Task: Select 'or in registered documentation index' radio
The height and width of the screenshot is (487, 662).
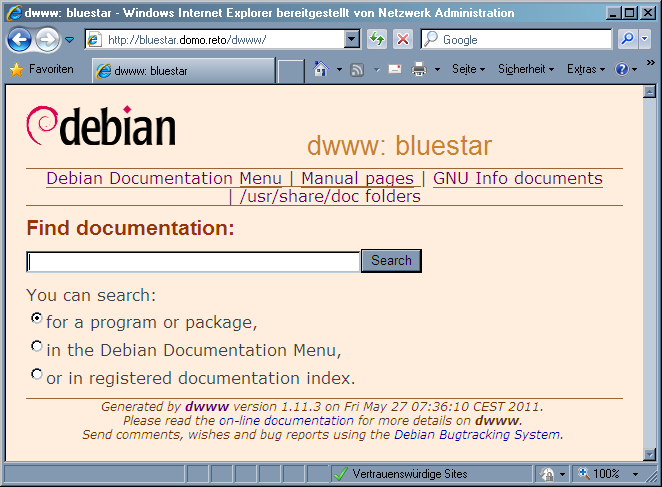Action: 37,374
